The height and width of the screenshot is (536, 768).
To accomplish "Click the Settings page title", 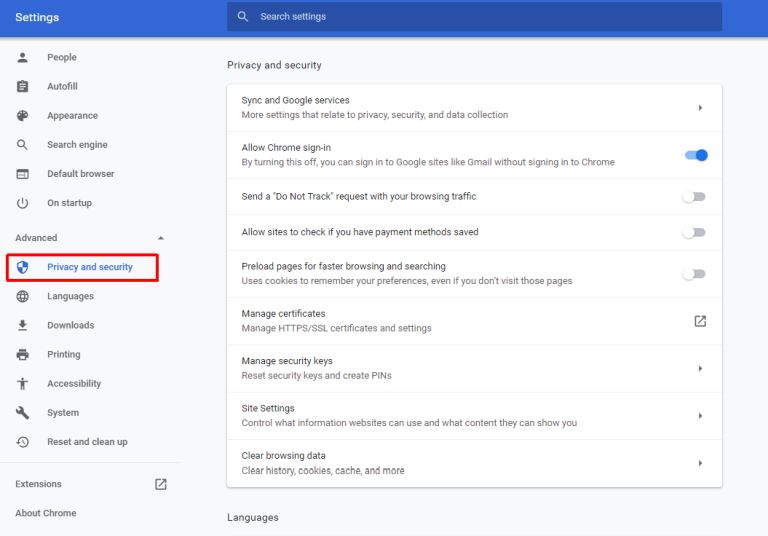I will click(37, 17).
